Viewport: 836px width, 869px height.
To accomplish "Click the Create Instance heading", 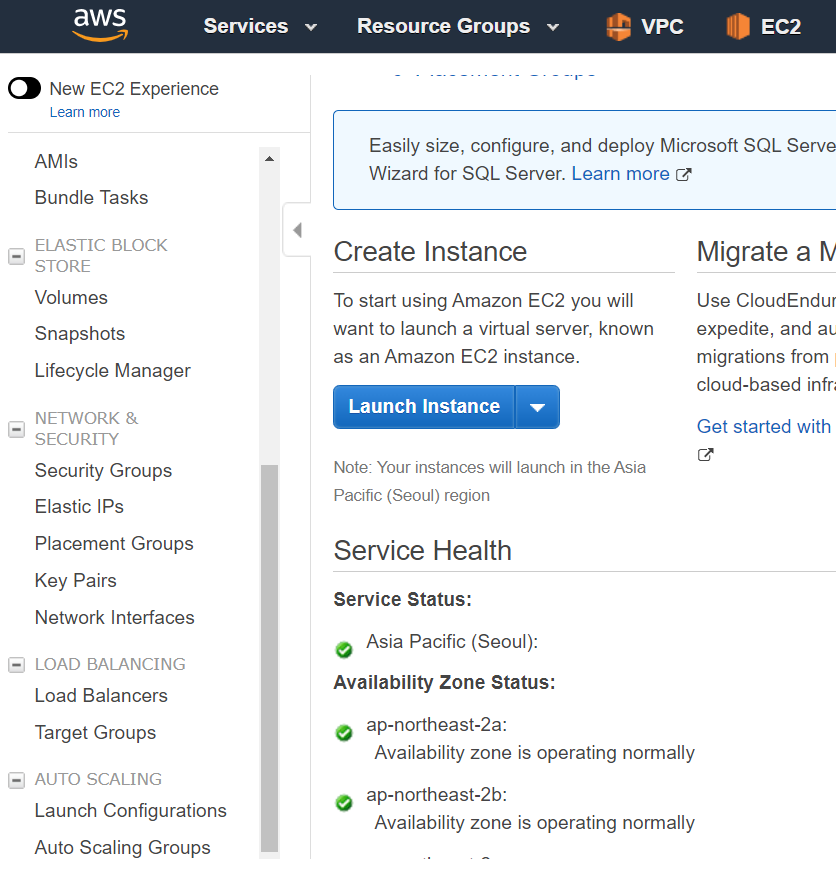I will [430, 252].
